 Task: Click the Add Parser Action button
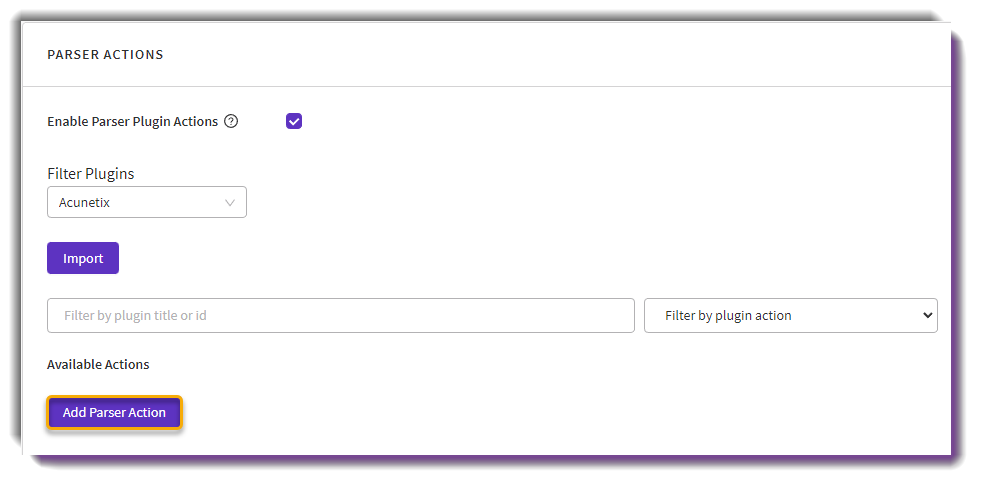click(114, 412)
